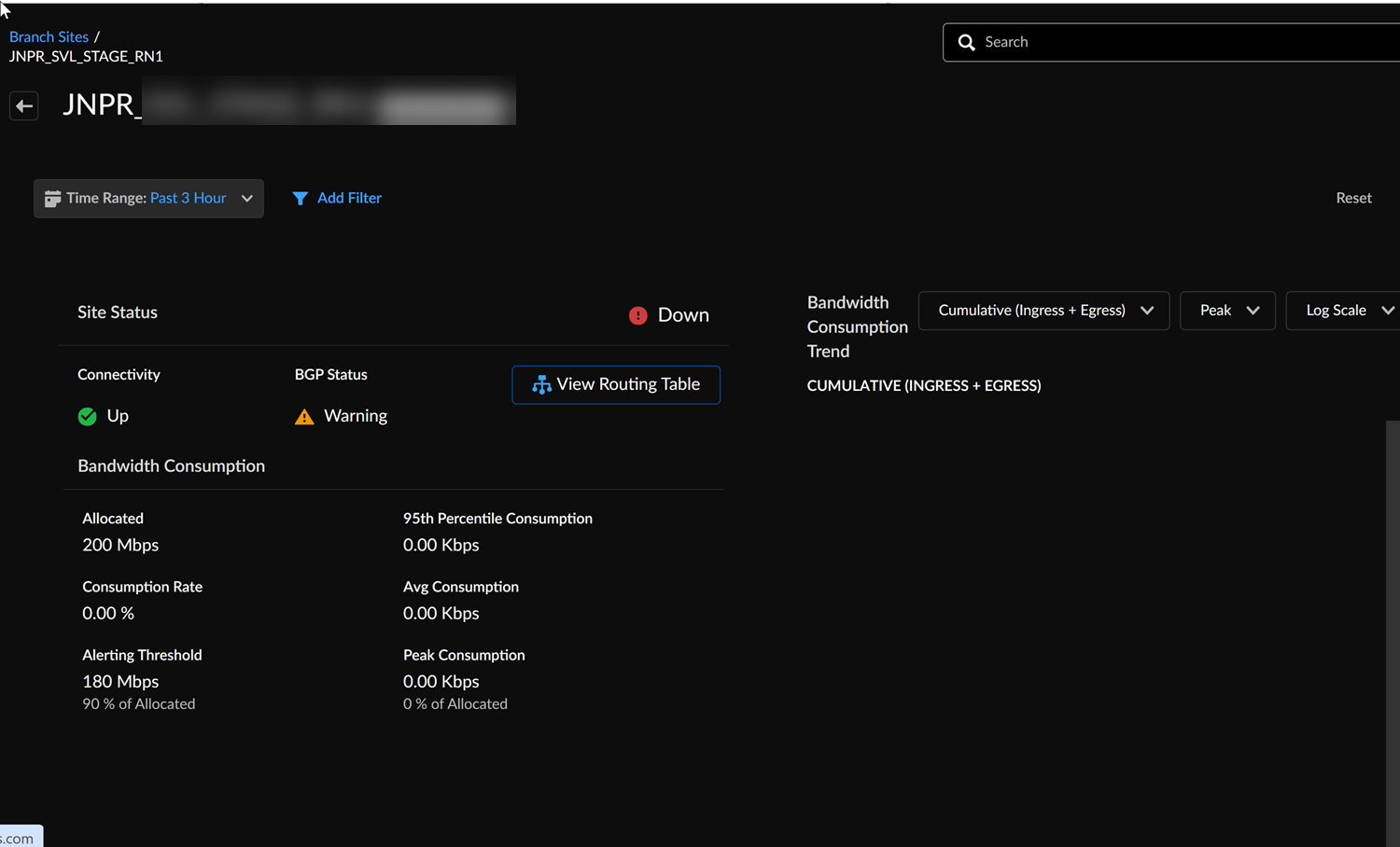Expand the Log Scale dropdown
Image resolution: width=1400 pixels, height=847 pixels.
click(x=1344, y=311)
